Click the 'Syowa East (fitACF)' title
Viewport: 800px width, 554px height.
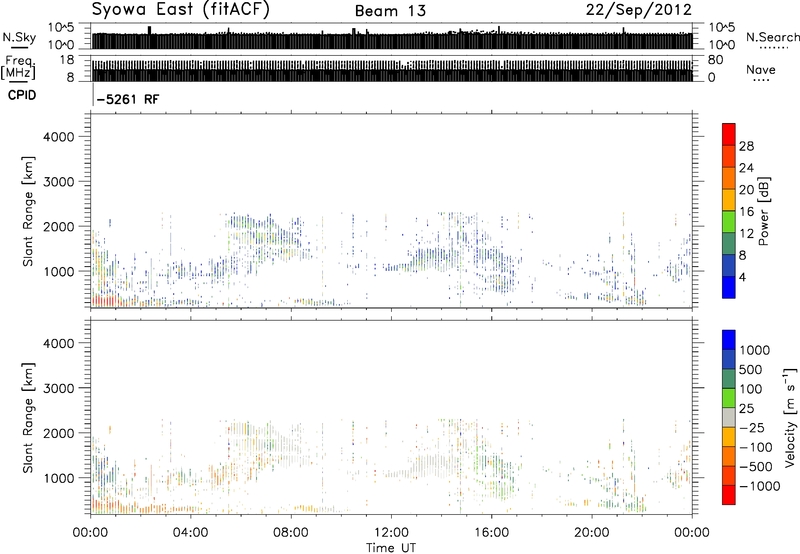pyautogui.click(x=181, y=10)
